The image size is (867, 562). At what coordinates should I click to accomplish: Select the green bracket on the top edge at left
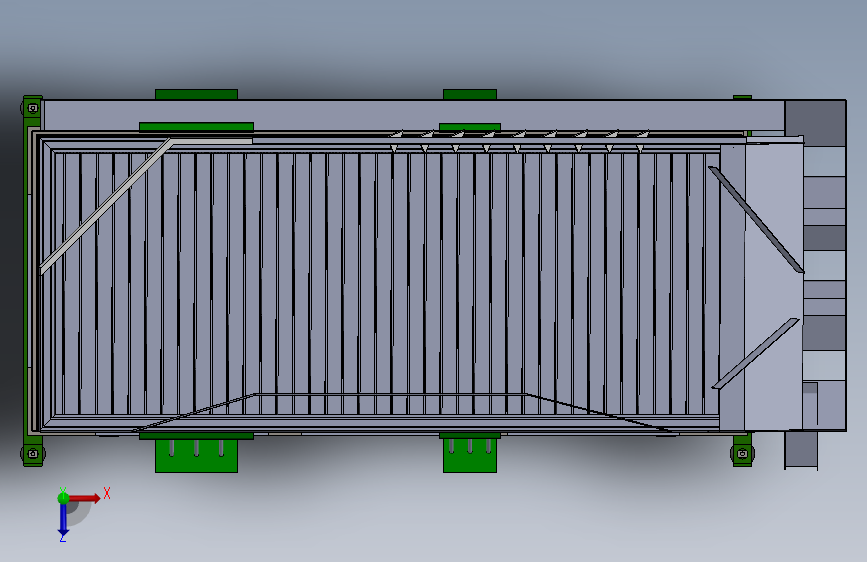196,95
